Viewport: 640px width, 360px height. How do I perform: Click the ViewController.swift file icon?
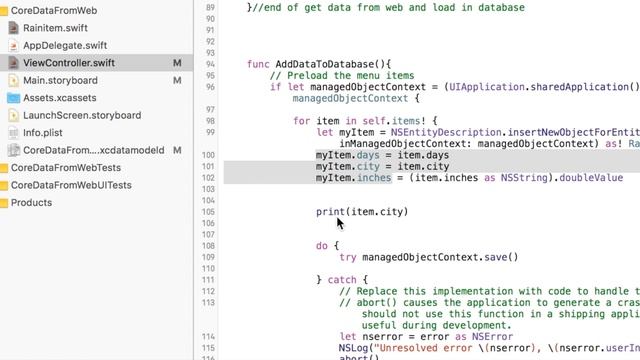click(13, 63)
